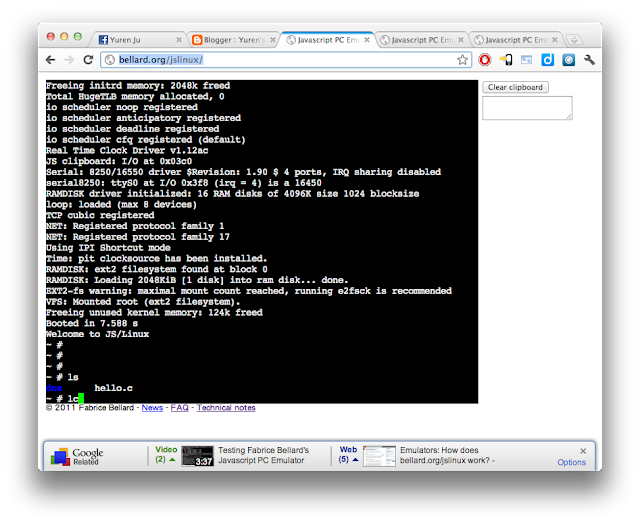Open new tab with plus button
The image size is (640, 524).
574,40
